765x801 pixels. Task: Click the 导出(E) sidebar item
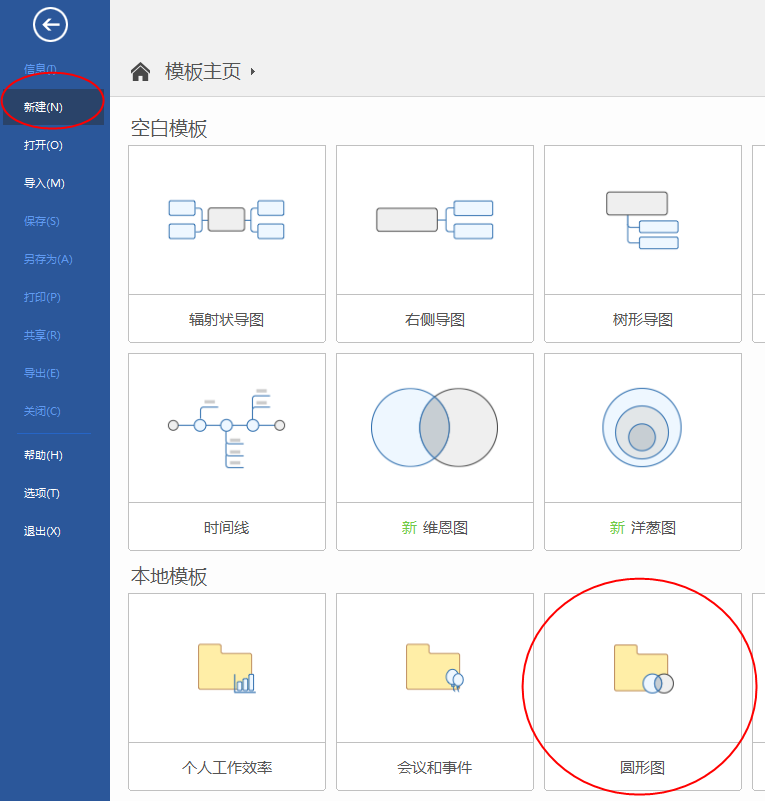click(42, 373)
